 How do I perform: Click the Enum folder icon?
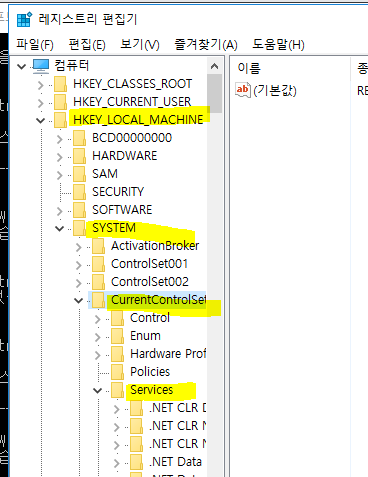pos(118,336)
